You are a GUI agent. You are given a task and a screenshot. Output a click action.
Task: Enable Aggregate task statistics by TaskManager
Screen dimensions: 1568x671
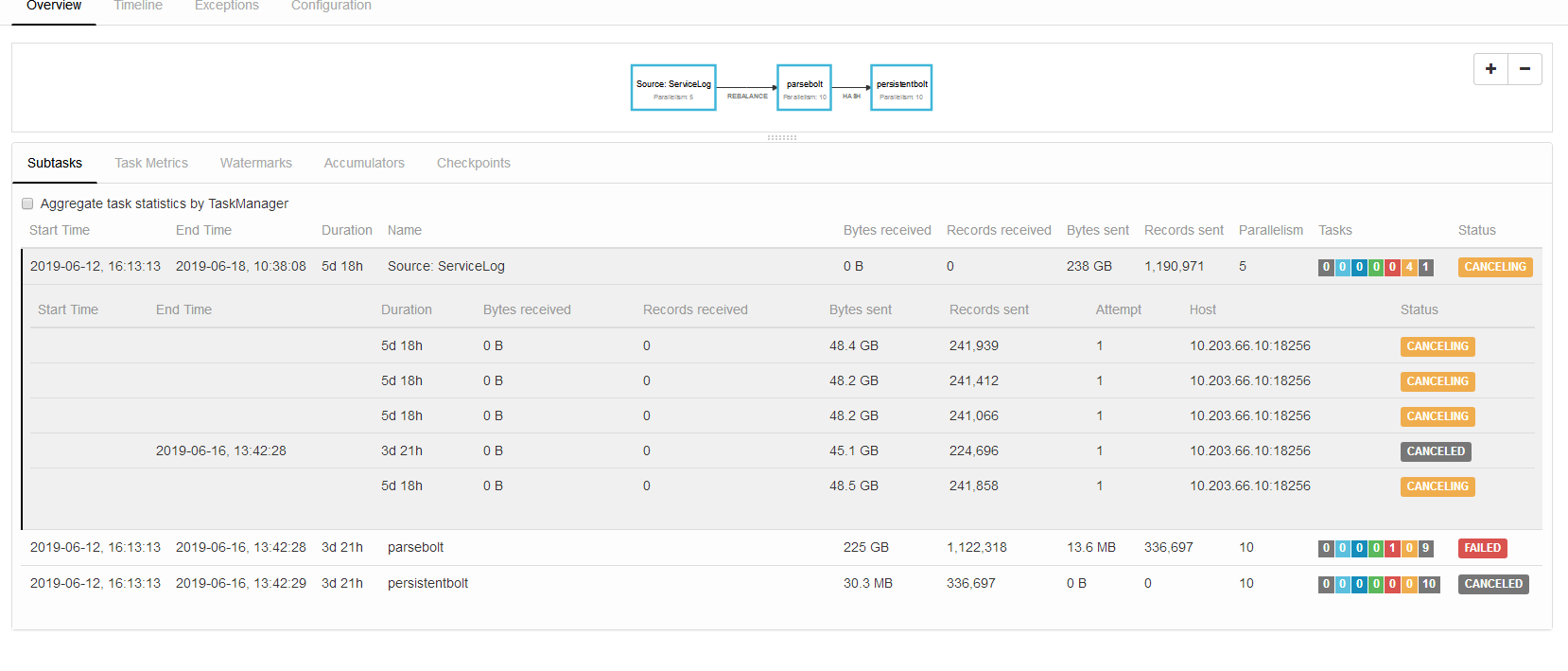pos(27,203)
